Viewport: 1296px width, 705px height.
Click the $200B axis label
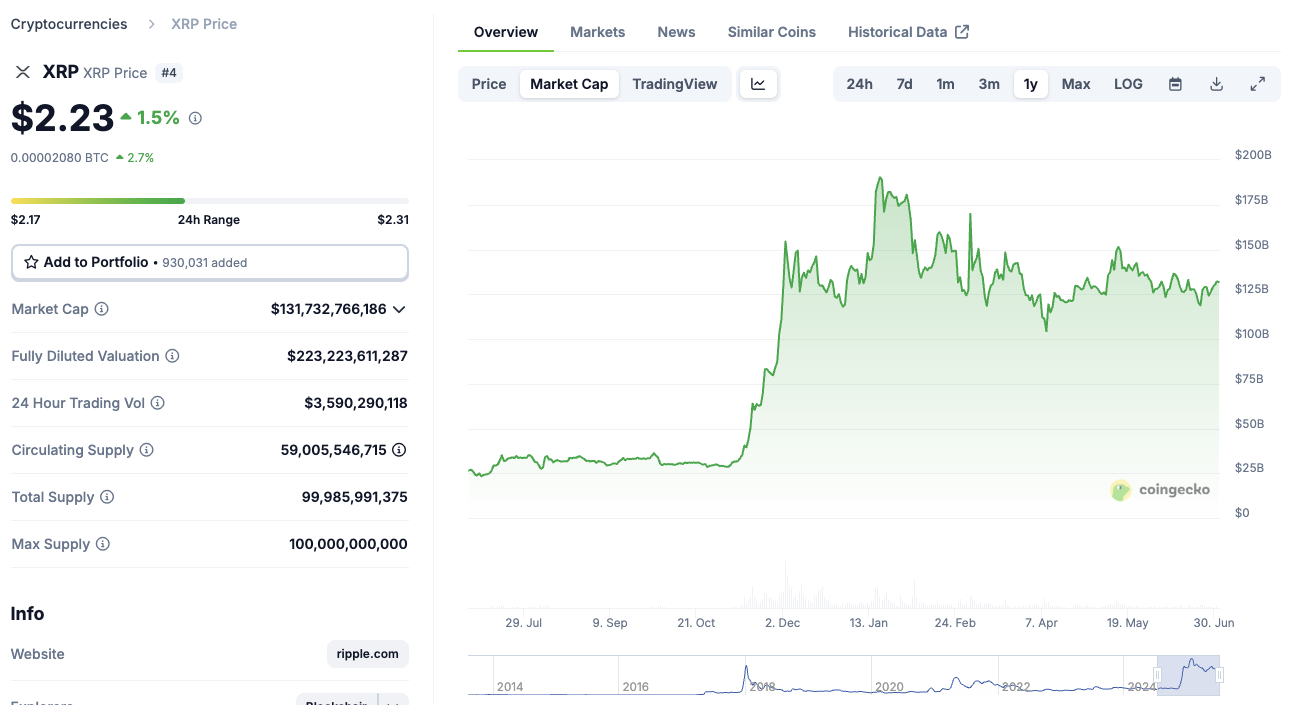click(1253, 155)
